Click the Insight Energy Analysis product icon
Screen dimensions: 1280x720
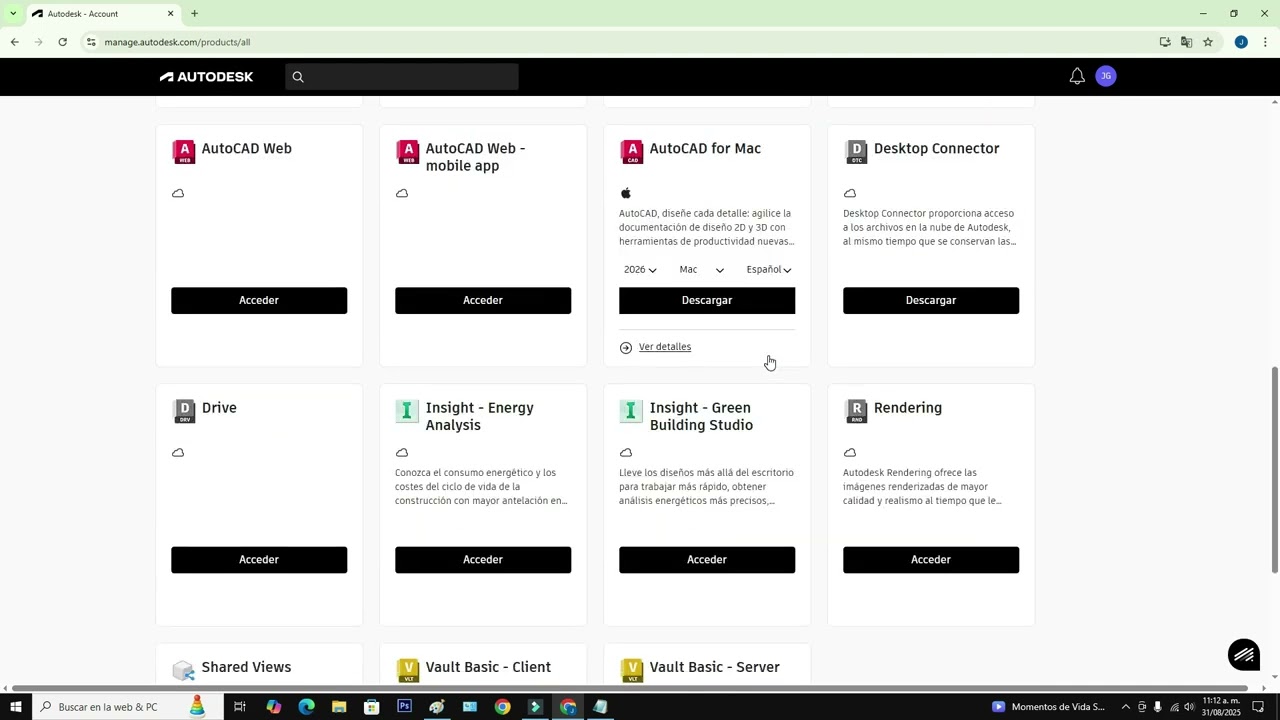(x=408, y=411)
